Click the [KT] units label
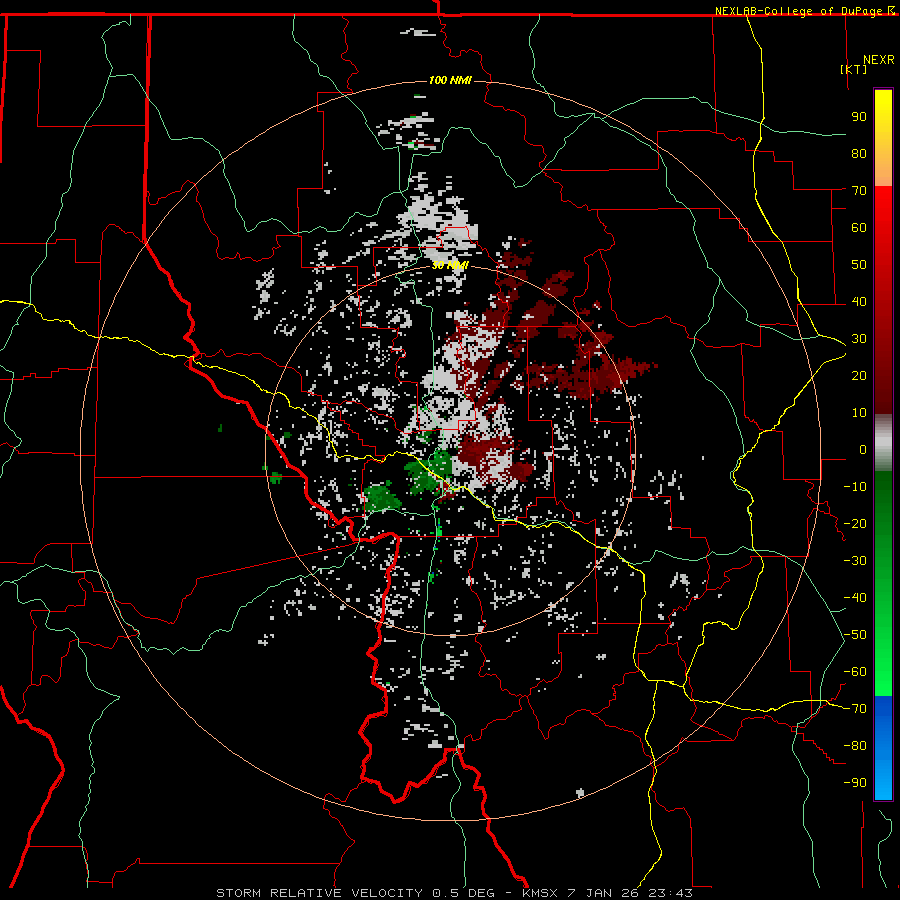900x900 pixels. (x=854, y=69)
